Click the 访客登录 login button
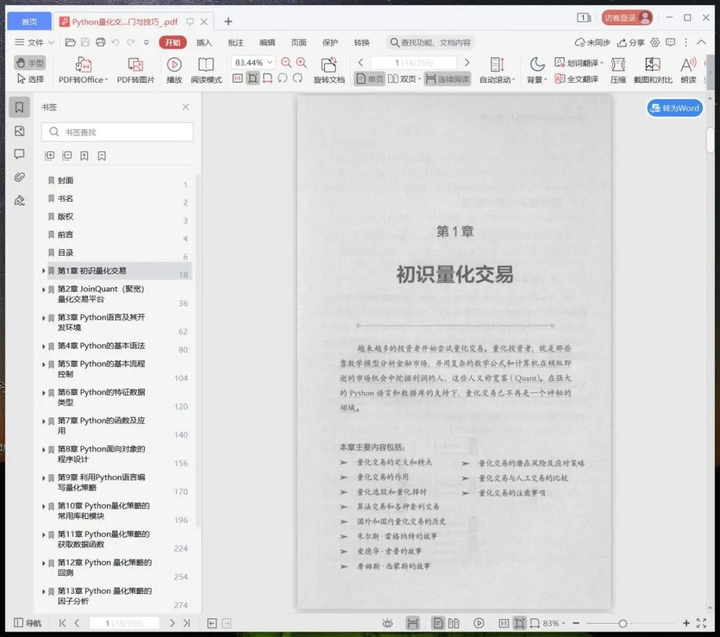 [627, 18]
